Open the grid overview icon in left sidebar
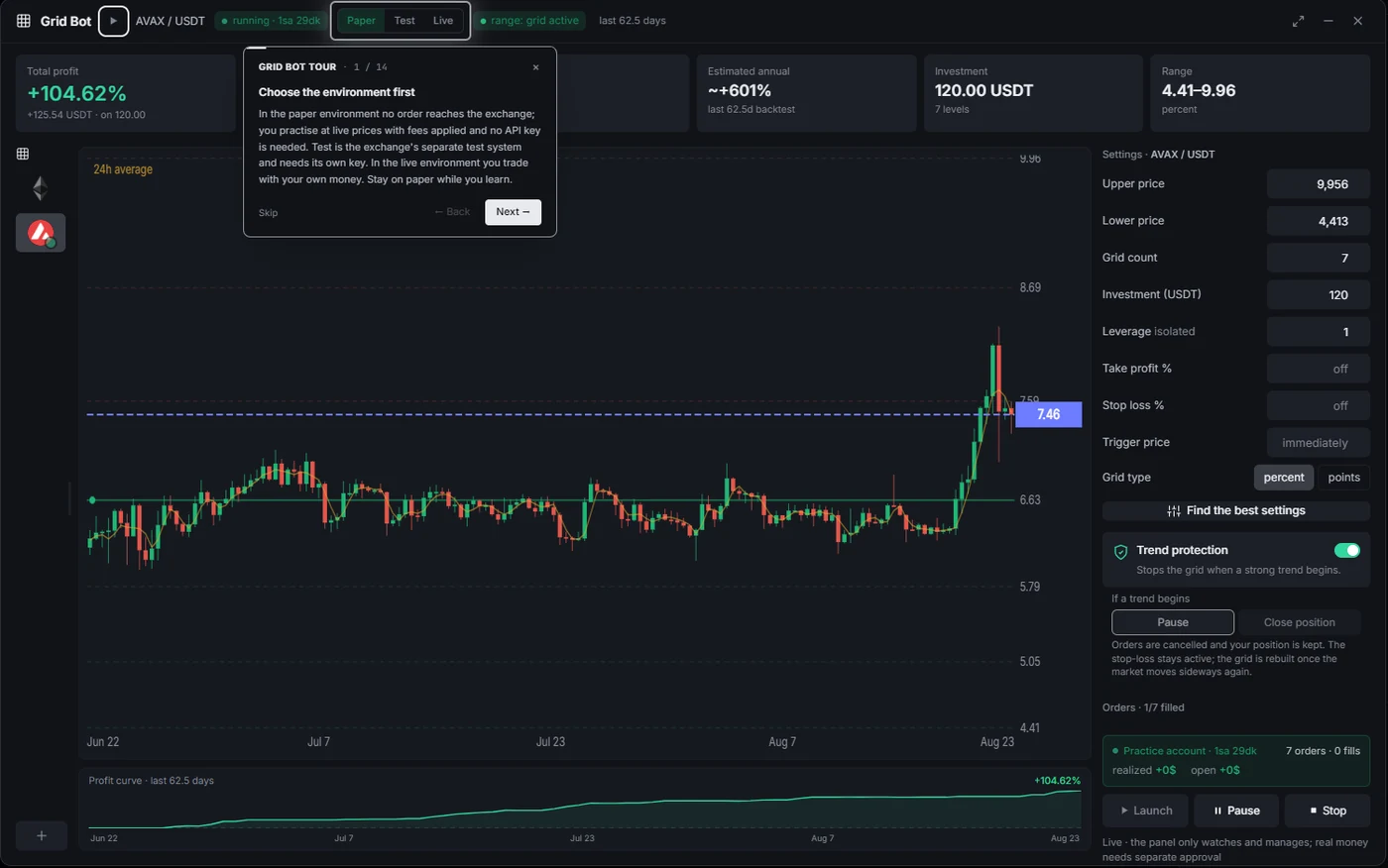Image resolution: width=1388 pixels, height=868 pixels. point(23,154)
